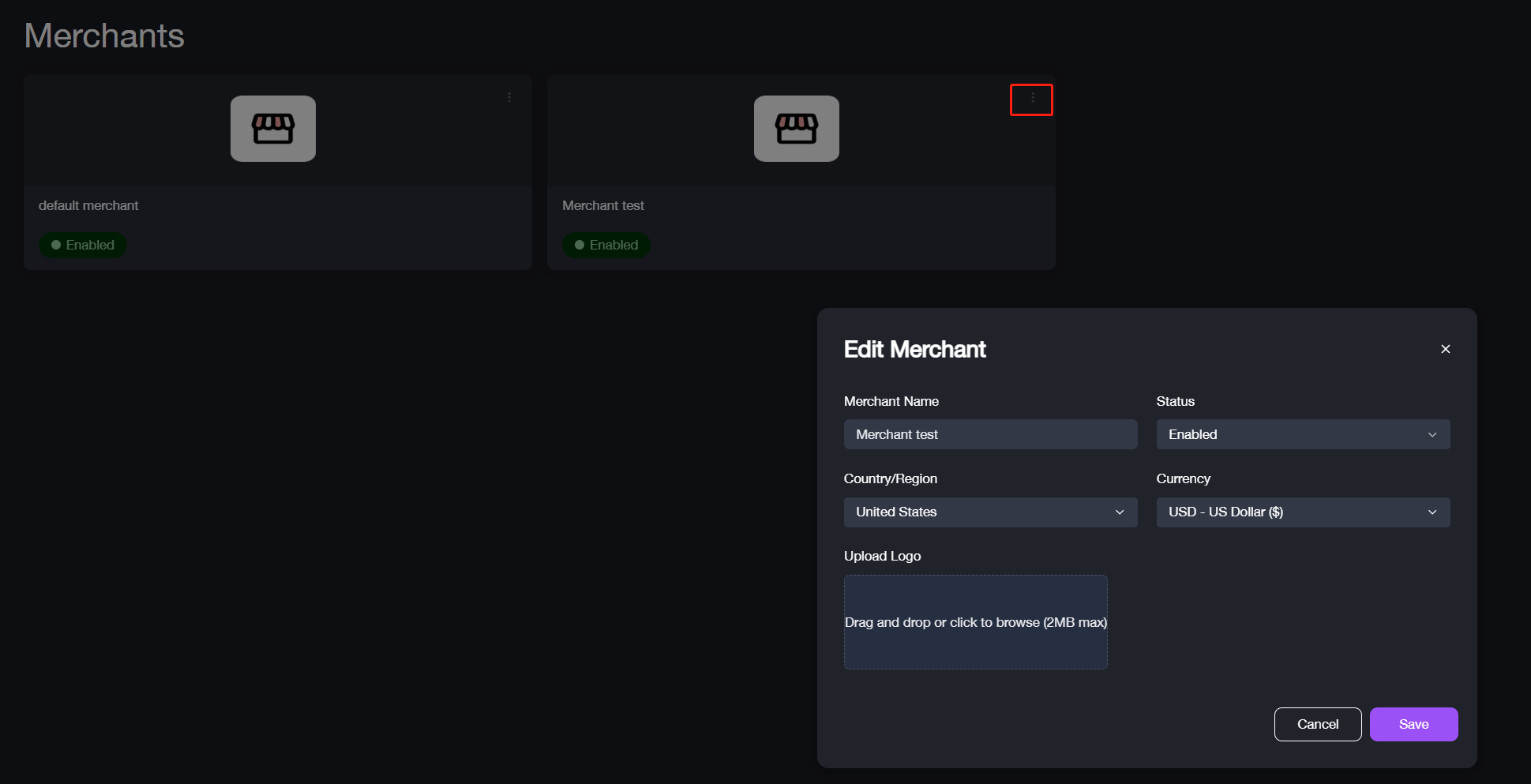
Task: Click the Merchants page heading
Action: pyautogui.click(x=104, y=36)
